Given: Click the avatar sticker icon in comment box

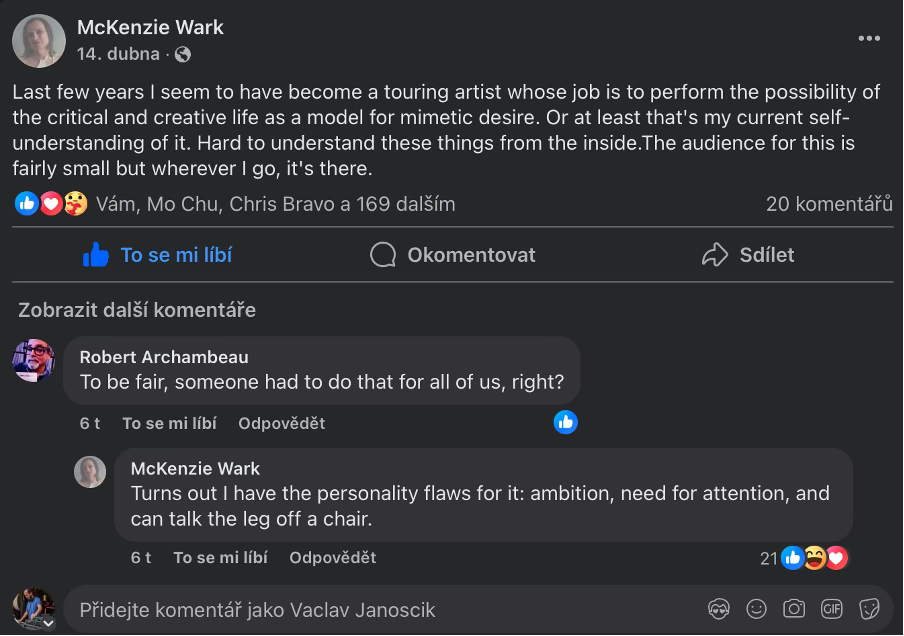Looking at the screenshot, I should (716, 609).
